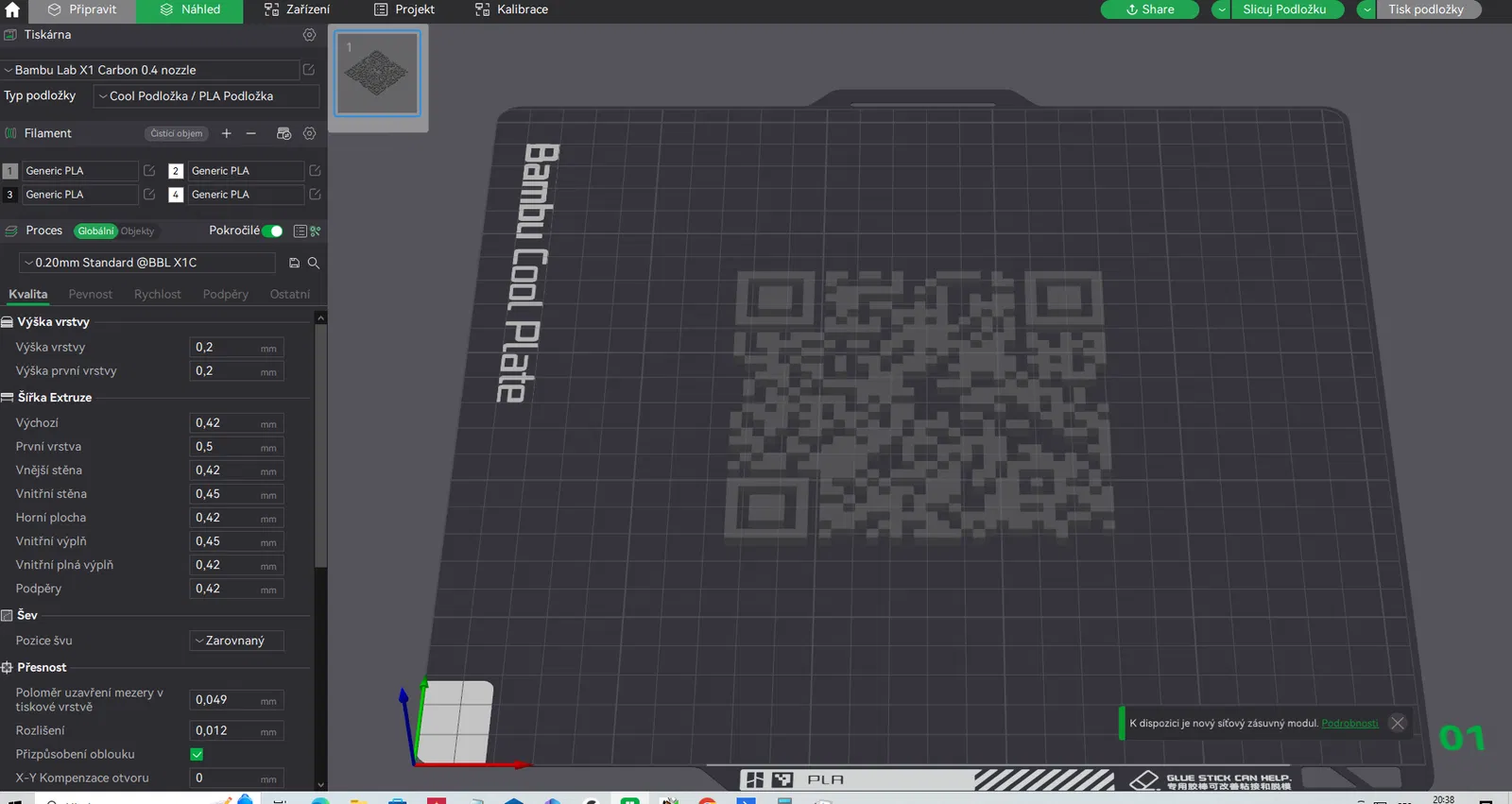Screen dimensions: 1512x804
Task: Save the current process preset
Action: tap(294, 263)
